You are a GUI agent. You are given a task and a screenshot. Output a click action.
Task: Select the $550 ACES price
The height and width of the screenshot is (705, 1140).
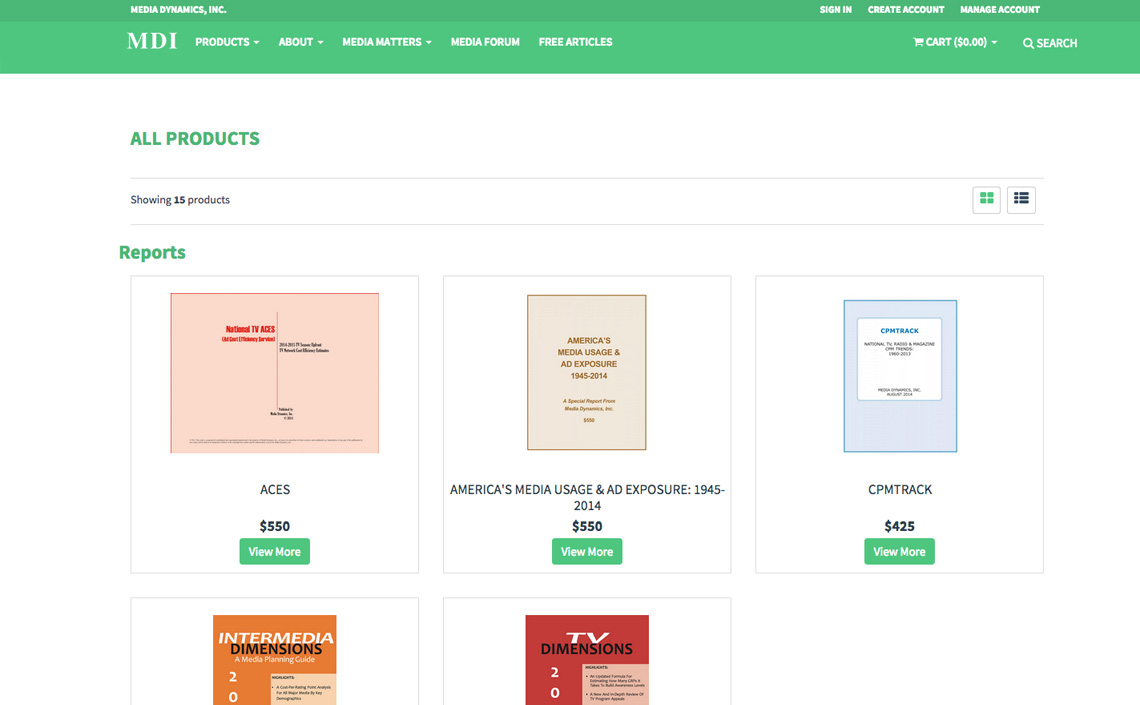click(x=275, y=526)
